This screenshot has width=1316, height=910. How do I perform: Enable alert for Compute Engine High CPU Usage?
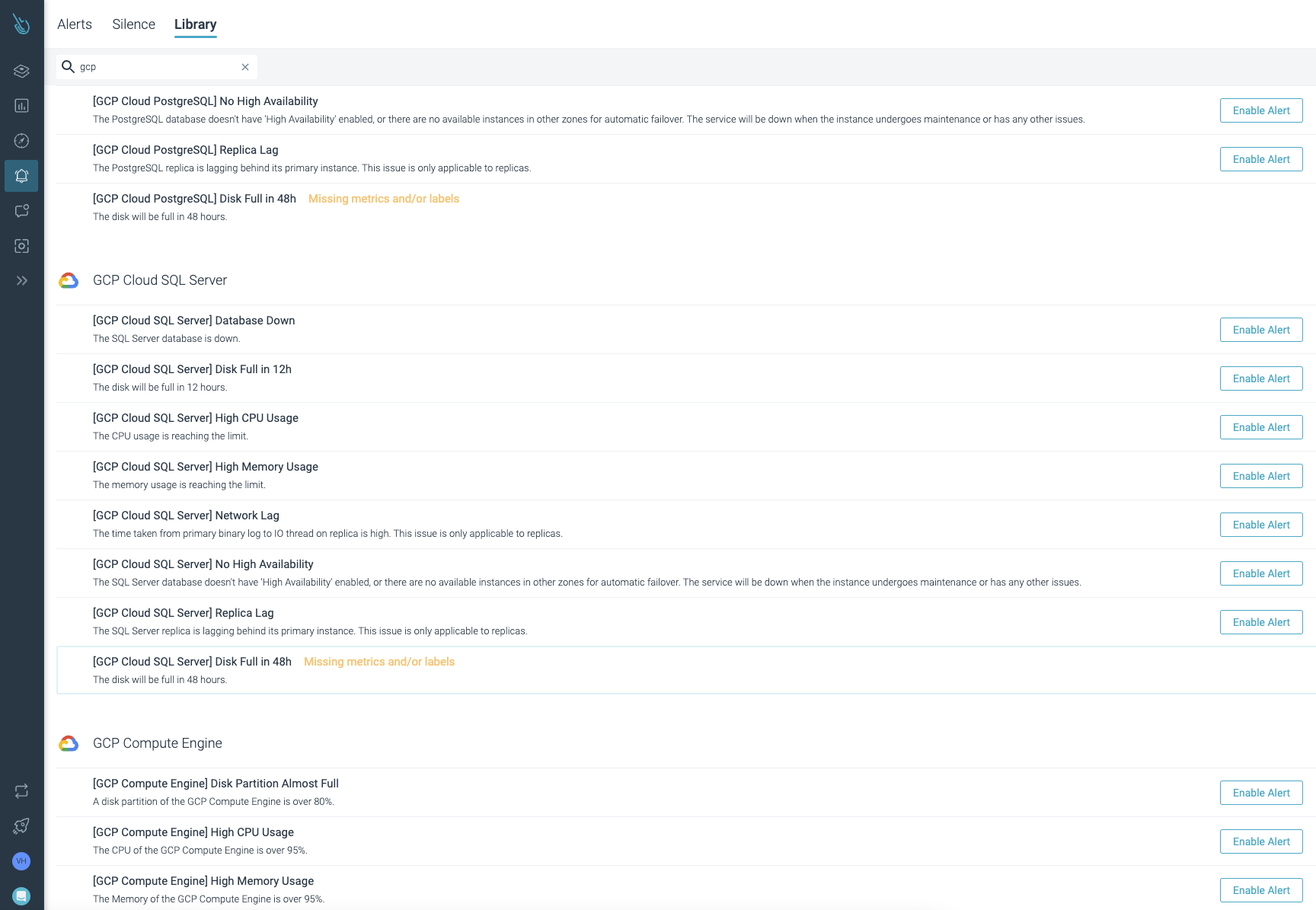click(x=1261, y=841)
